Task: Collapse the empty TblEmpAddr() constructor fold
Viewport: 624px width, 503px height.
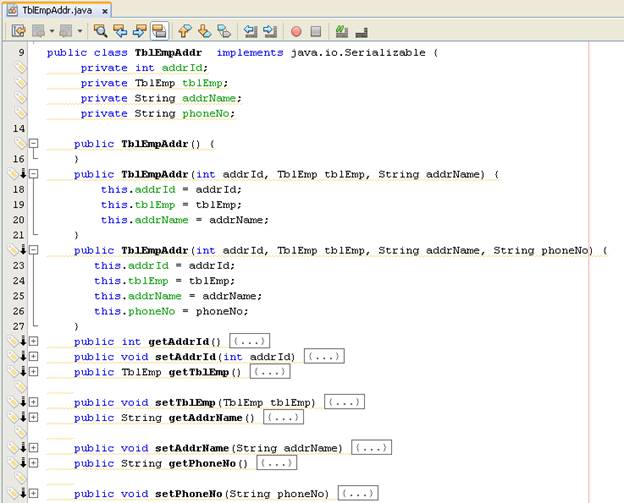Action: click(34, 143)
